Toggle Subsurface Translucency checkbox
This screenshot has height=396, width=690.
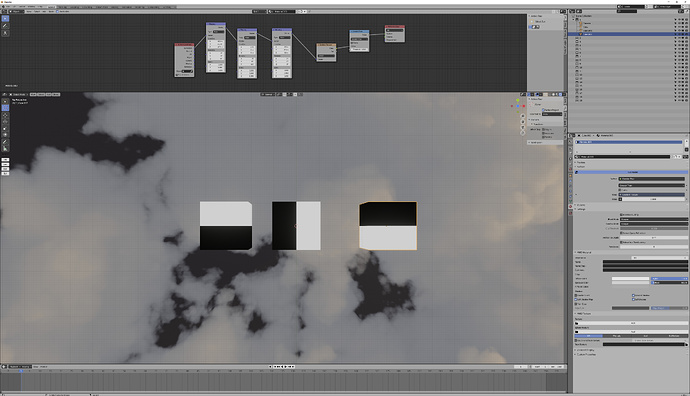pyautogui.click(x=621, y=242)
